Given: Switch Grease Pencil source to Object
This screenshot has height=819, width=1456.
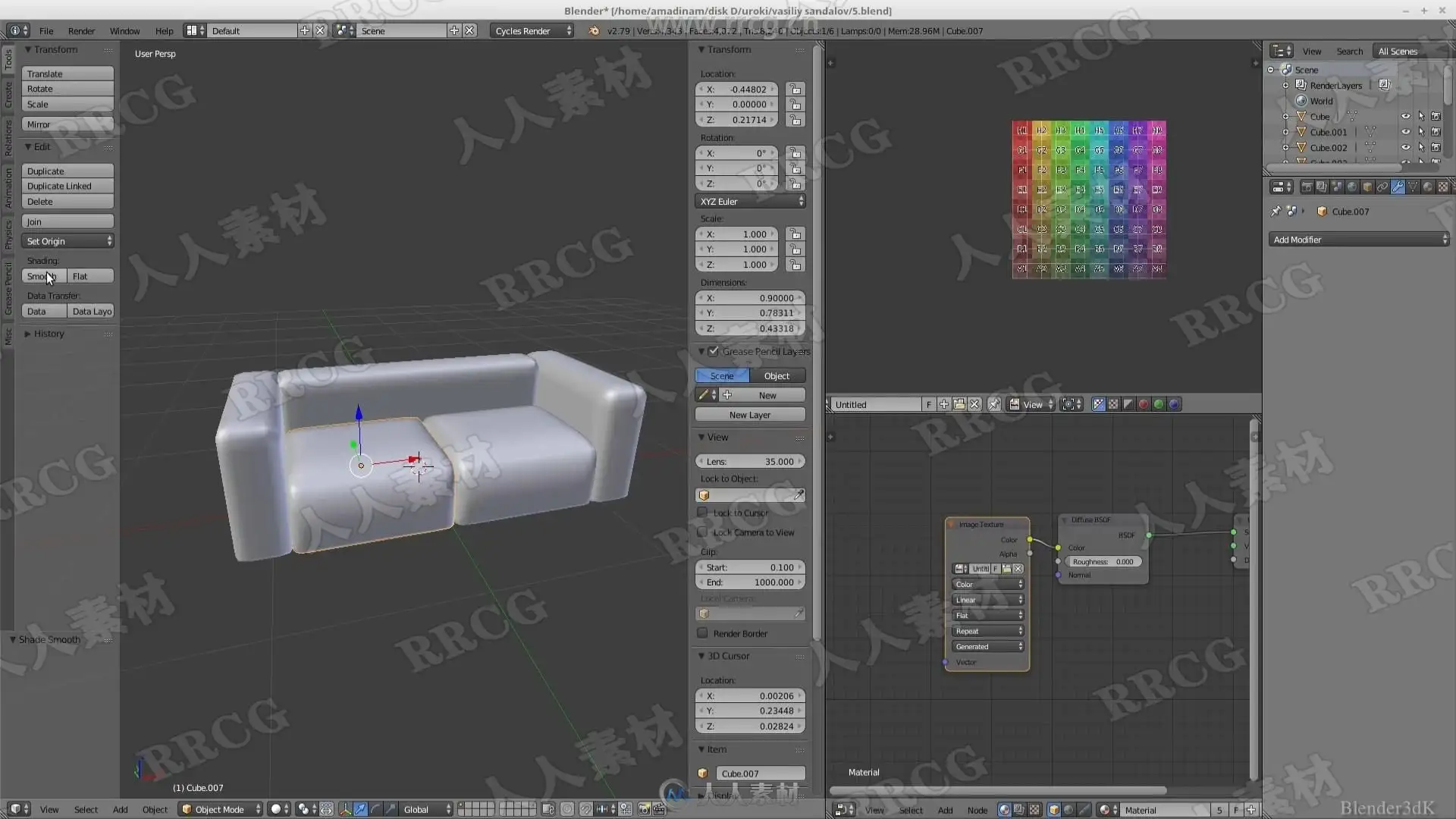Looking at the screenshot, I should click(x=777, y=376).
